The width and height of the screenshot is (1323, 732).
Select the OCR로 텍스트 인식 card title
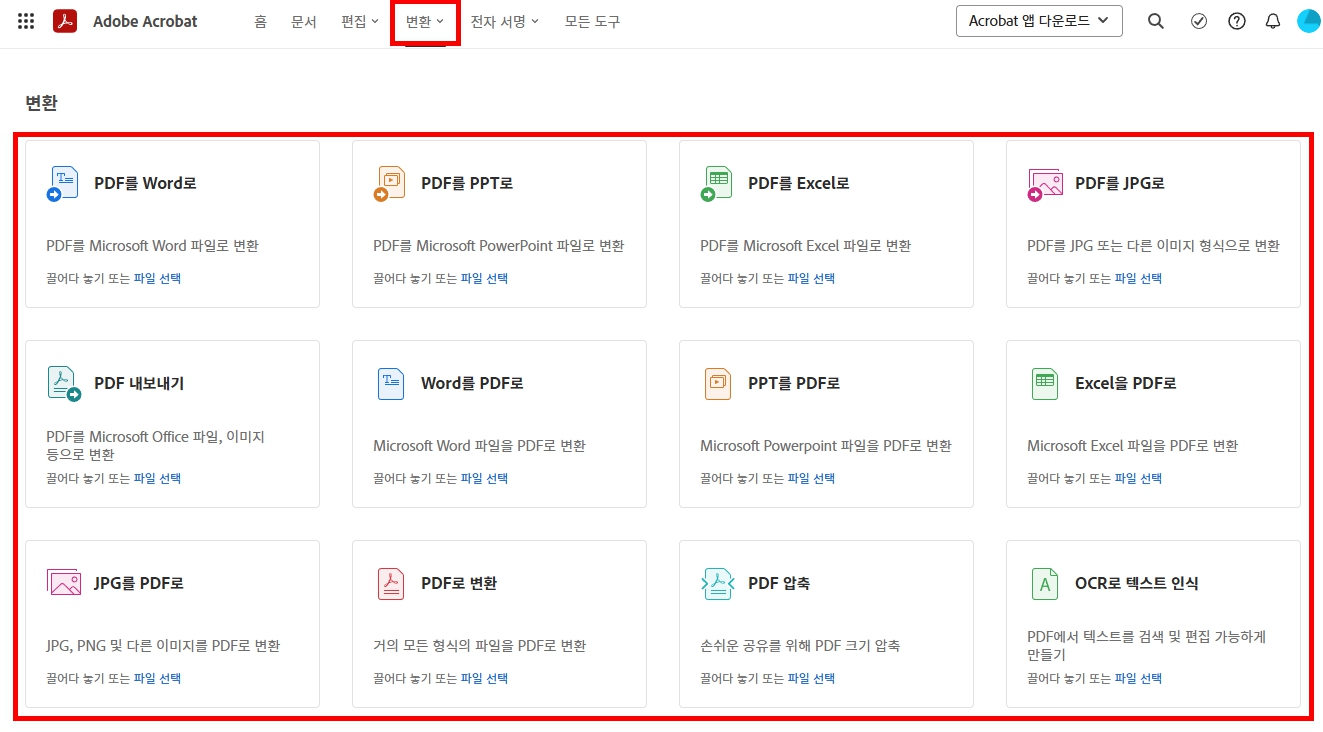point(1137,583)
